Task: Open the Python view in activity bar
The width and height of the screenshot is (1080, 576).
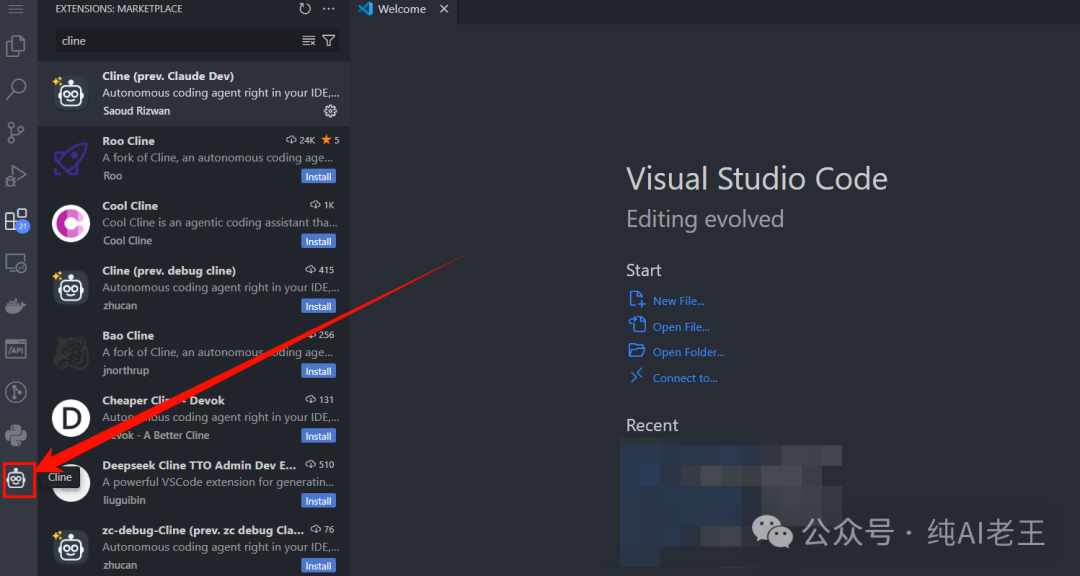Action: coord(16,435)
